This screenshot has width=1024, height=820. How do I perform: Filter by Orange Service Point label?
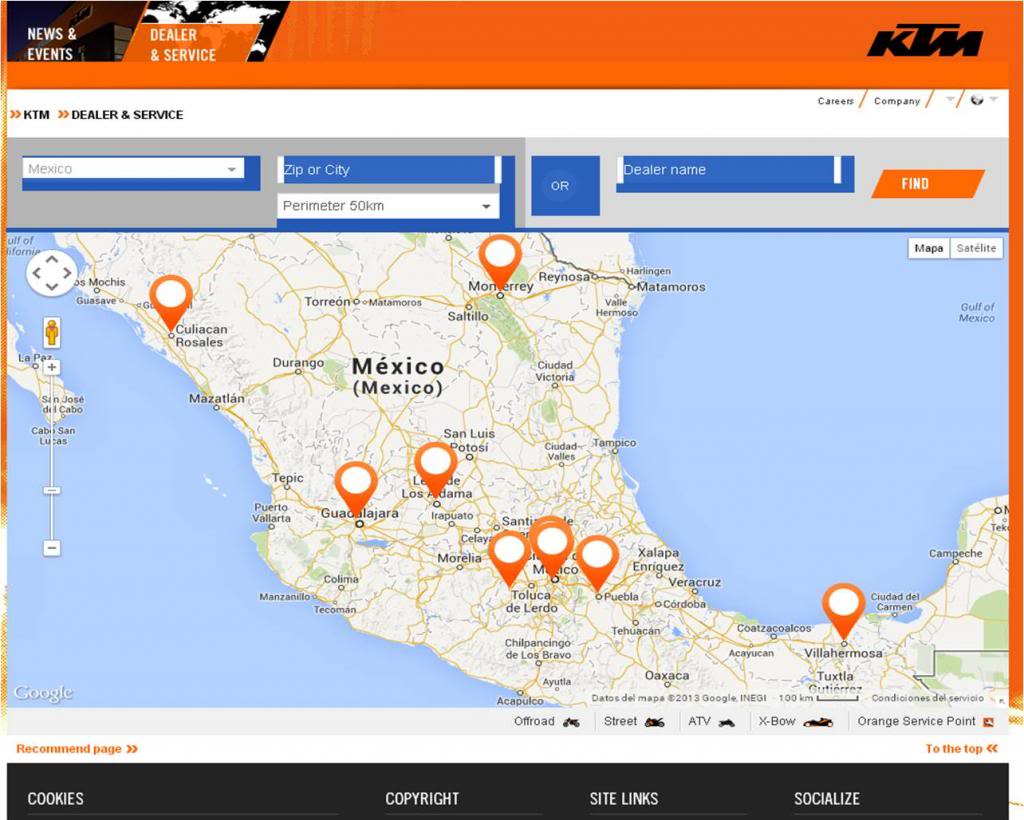point(916,721)
